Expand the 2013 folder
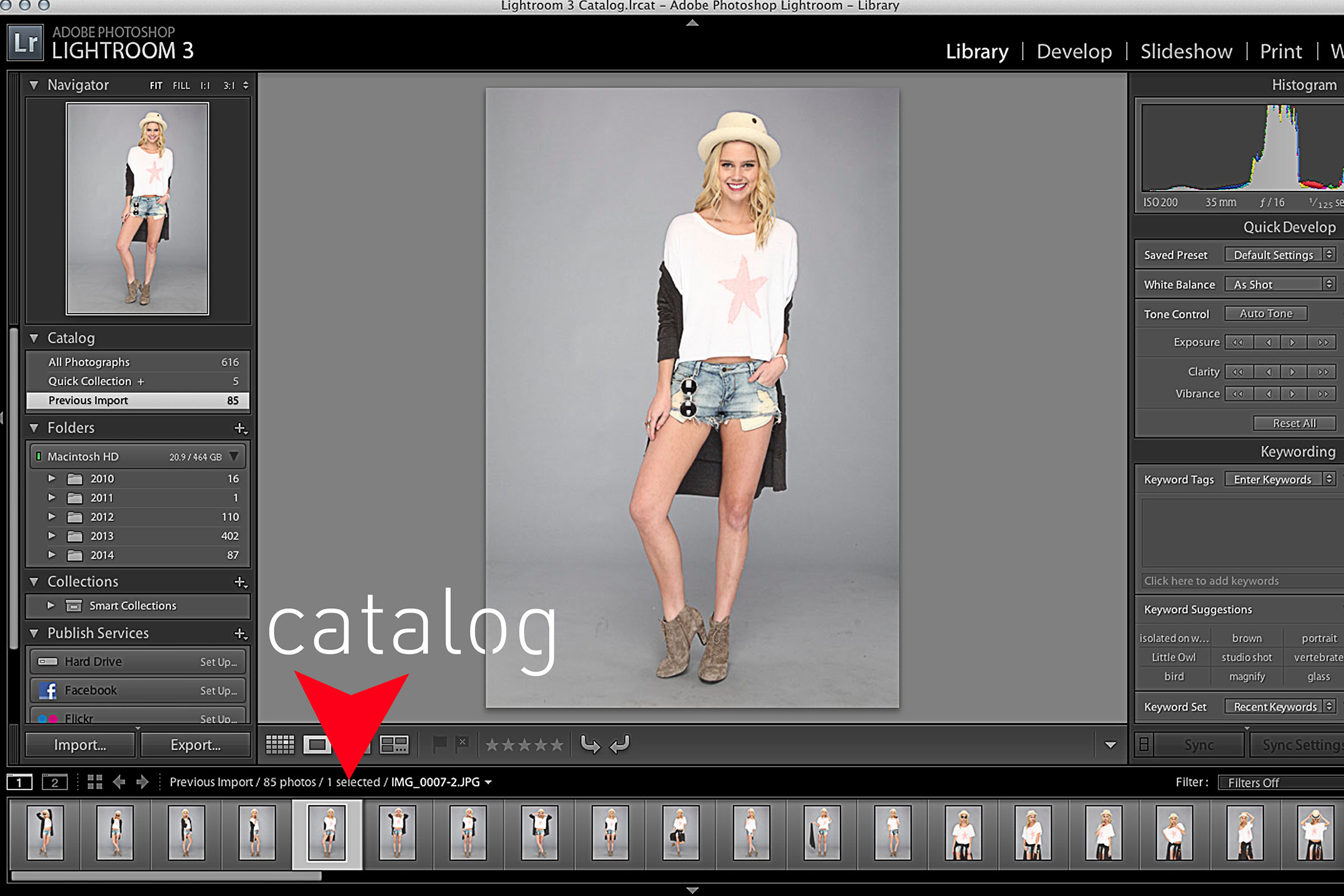The width and height of the screenshot is (1344, 896). coord(52,536)
